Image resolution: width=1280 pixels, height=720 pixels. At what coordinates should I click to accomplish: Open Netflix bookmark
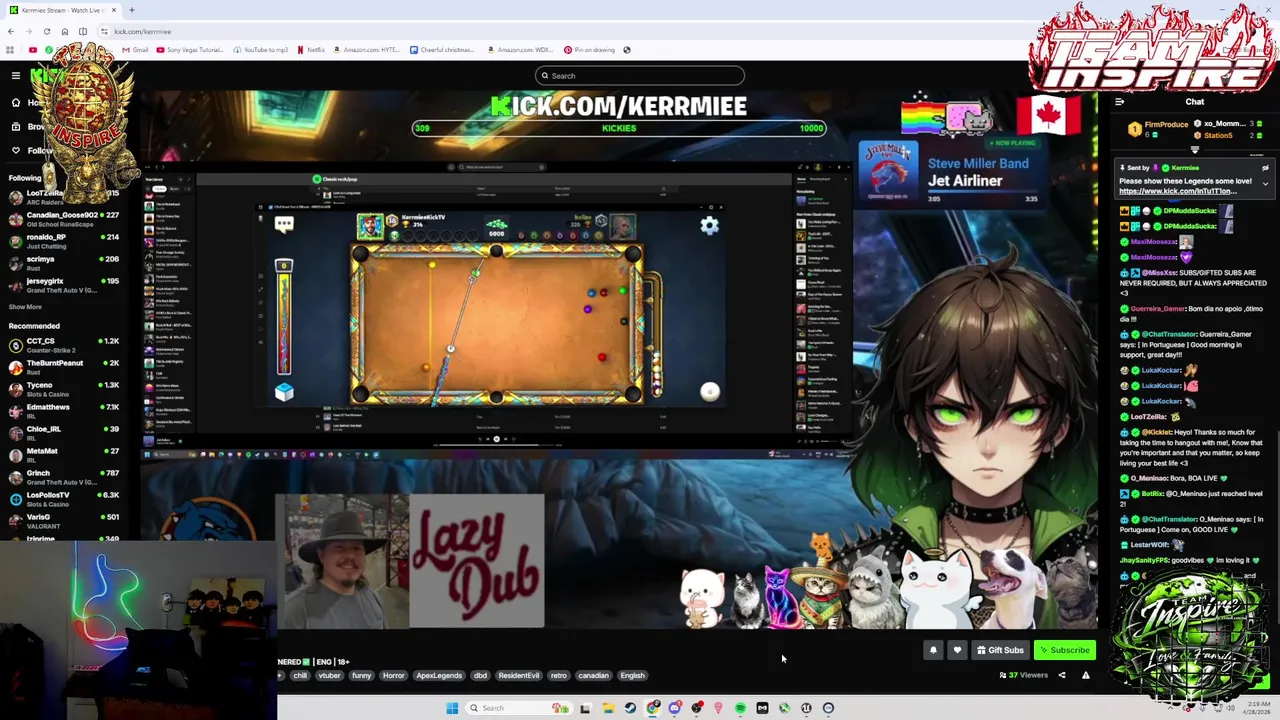tap(311, 50)
